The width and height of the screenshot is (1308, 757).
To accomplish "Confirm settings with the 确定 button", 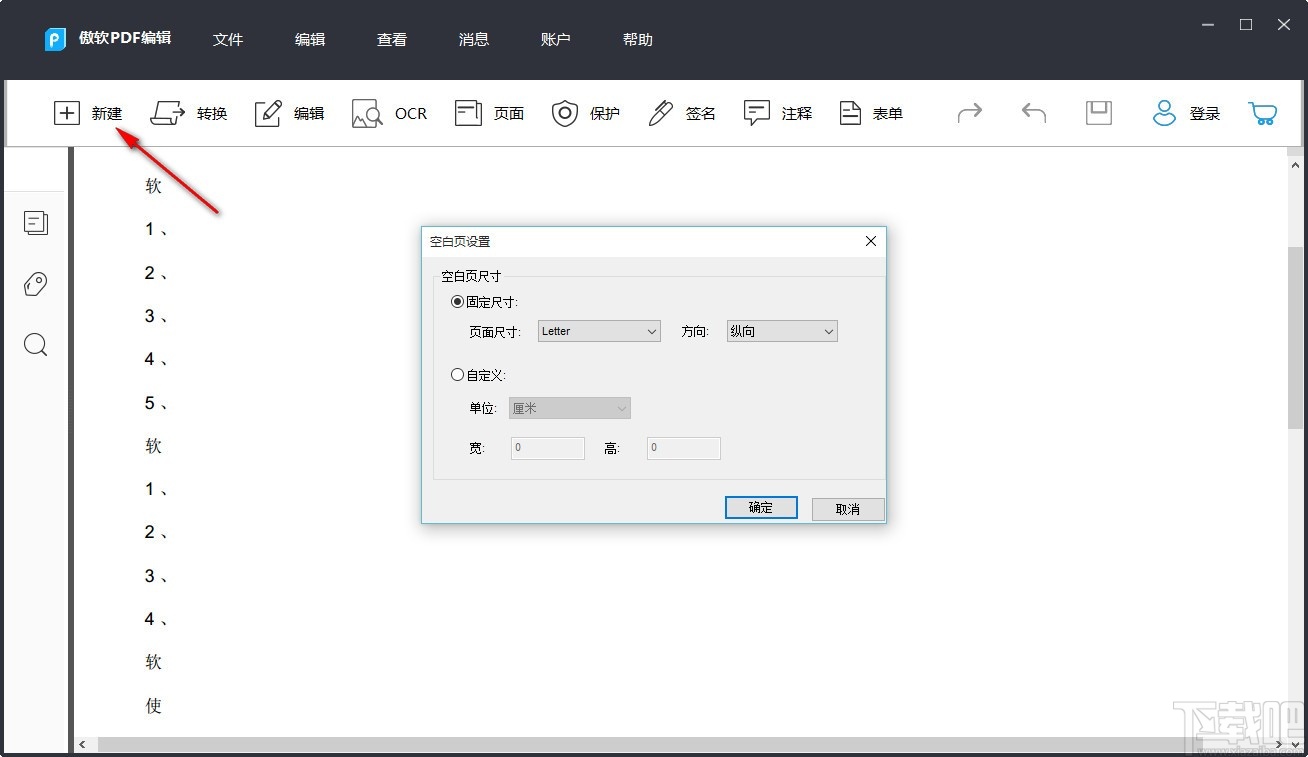I will pos(760,507).
